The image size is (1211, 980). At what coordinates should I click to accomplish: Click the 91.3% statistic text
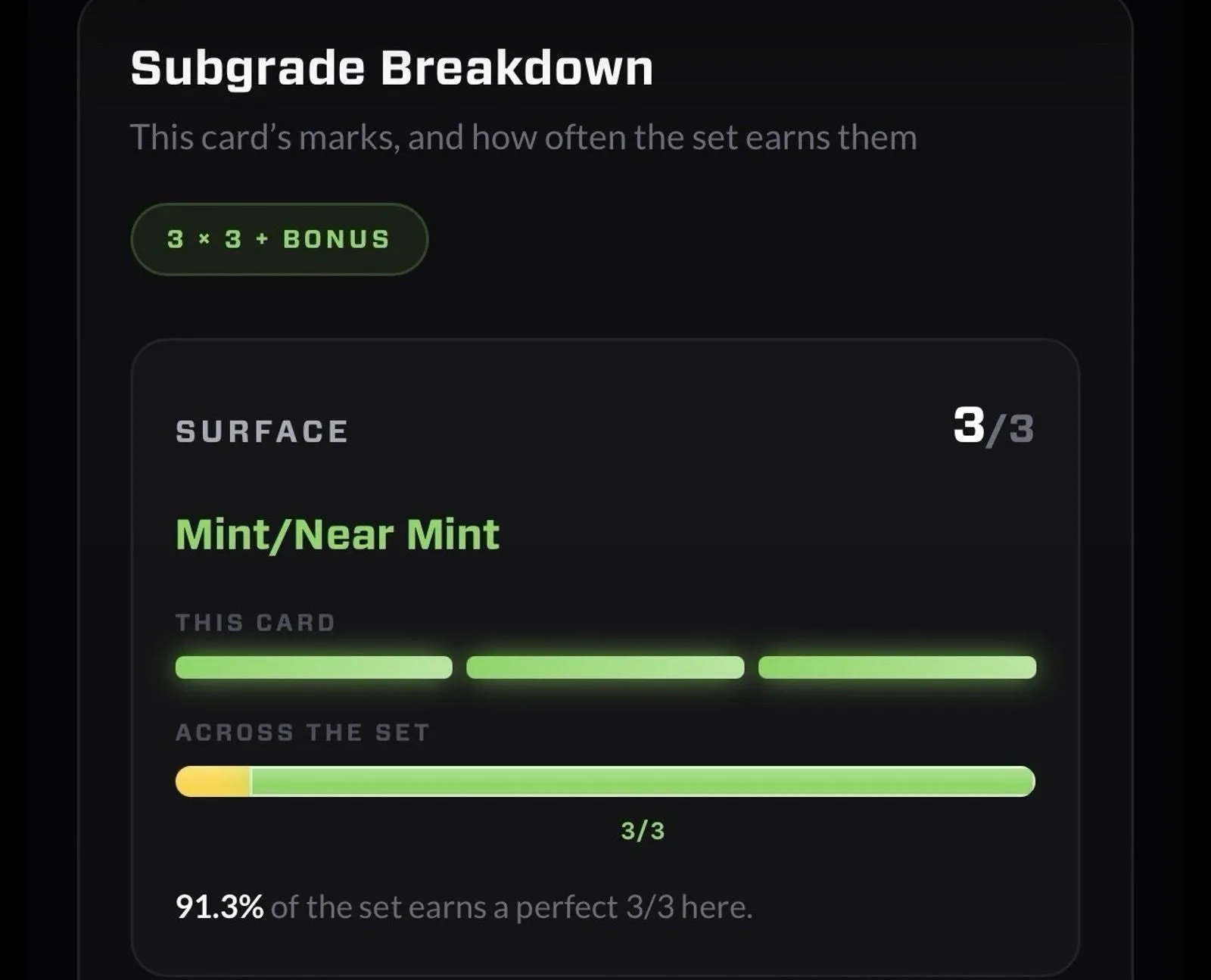(x=219, y=907)
